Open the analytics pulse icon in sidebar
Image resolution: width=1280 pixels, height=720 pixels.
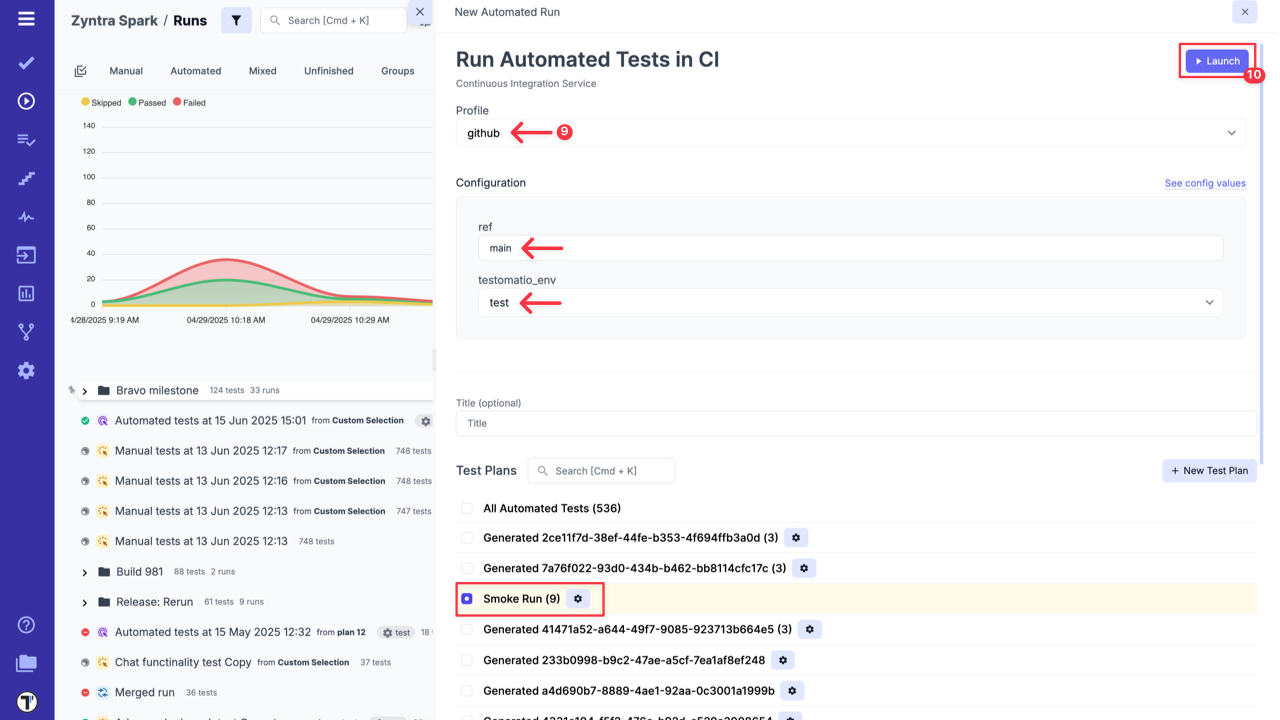[27, 216]
